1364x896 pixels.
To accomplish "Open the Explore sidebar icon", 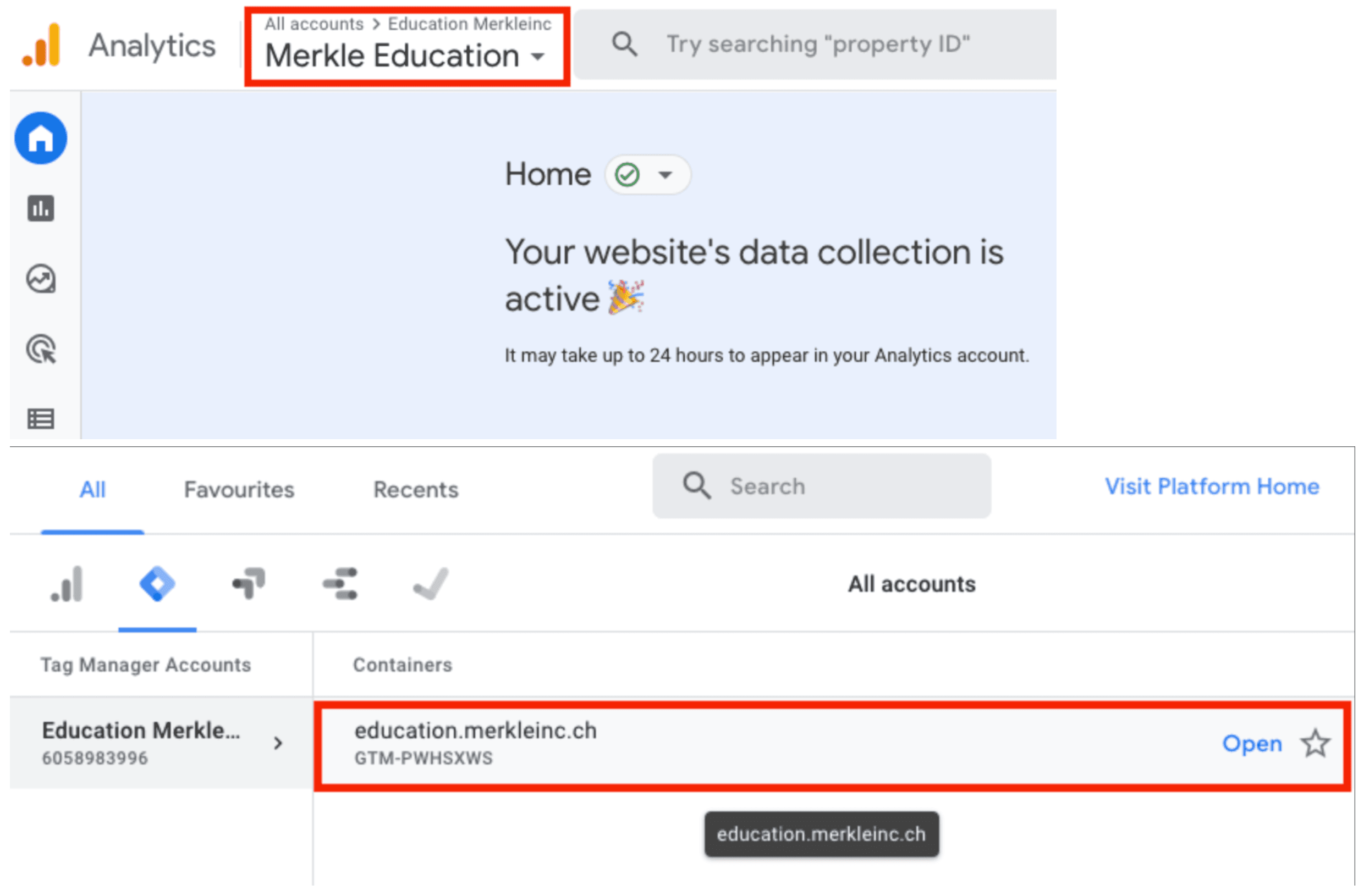I will click(41, 280).
